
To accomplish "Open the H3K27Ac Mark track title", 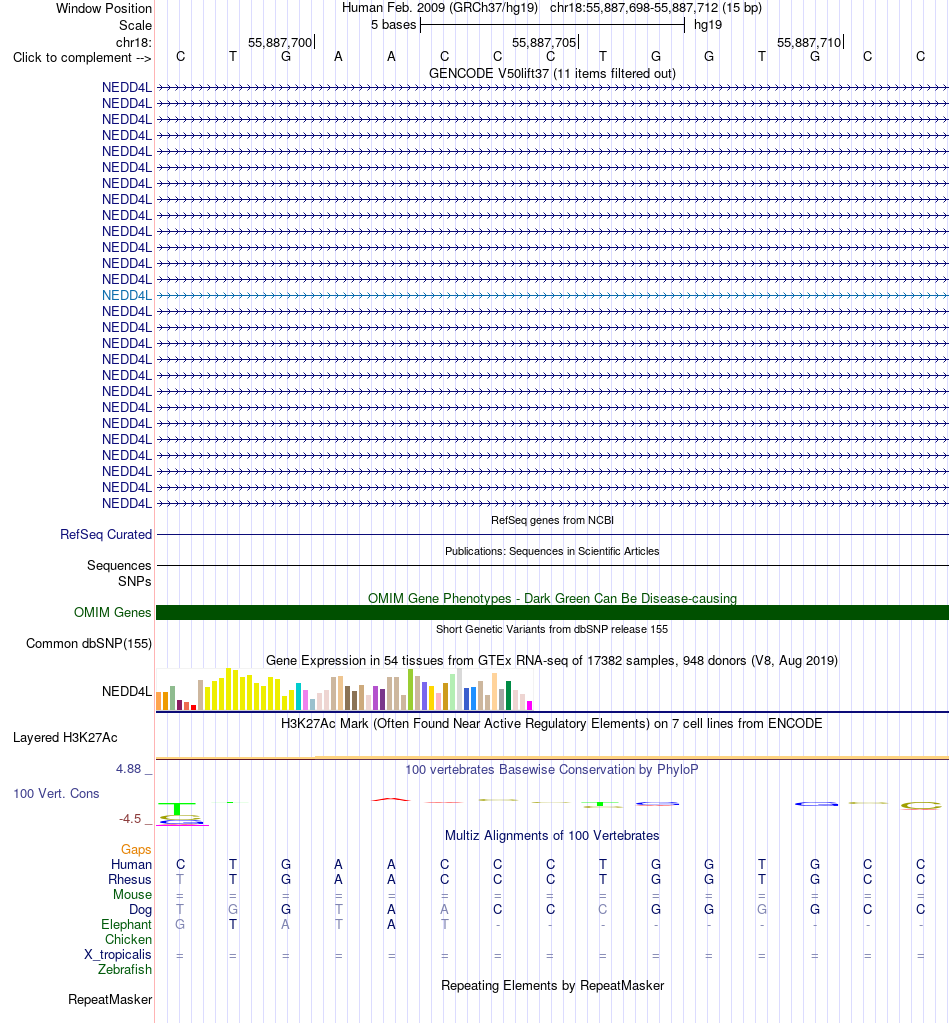I will click(x=552, y=724).
